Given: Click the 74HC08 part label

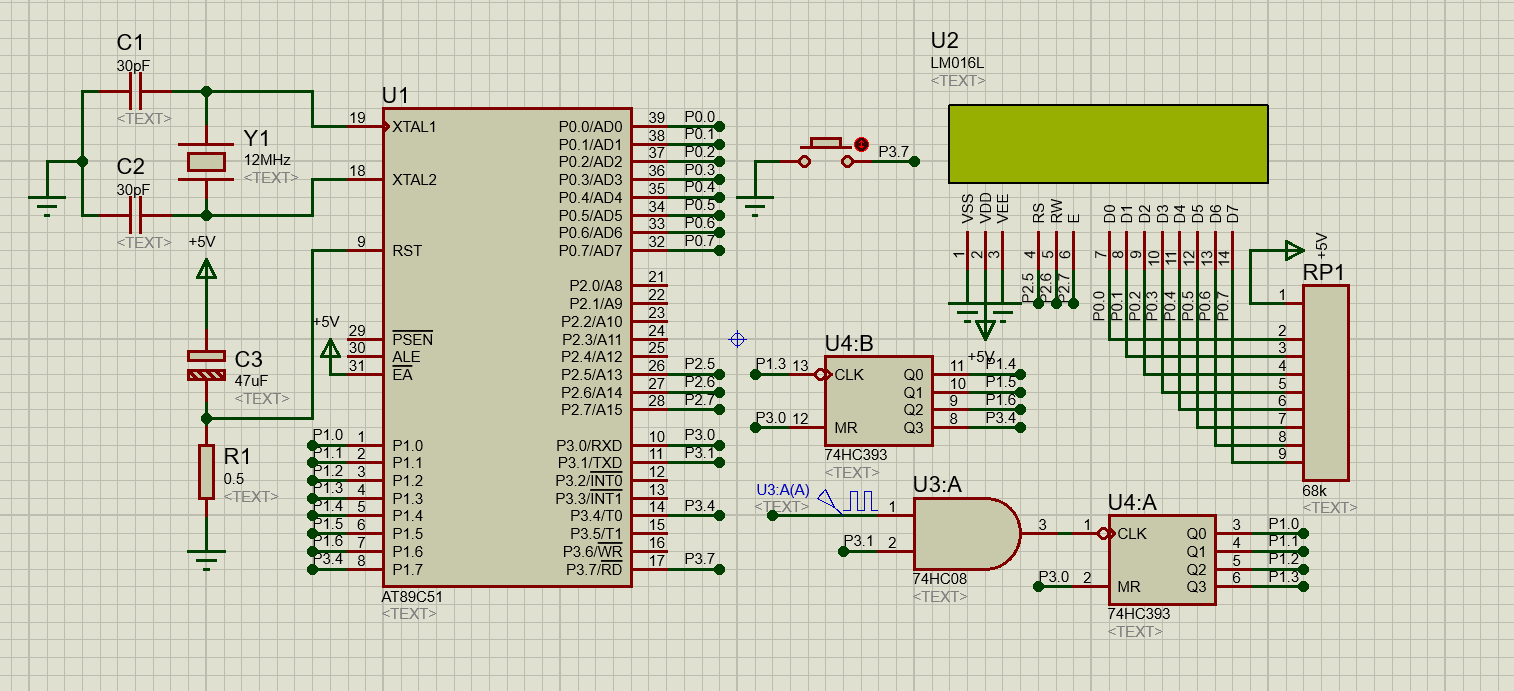Looking at the screenshot, I should [x=940, y=579].
